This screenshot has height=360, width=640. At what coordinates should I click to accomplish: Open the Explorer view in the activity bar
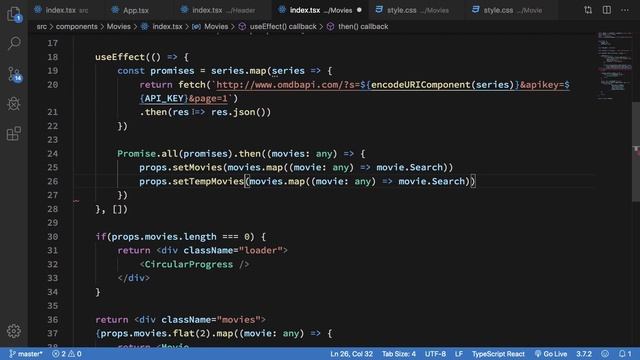pyautogui.click(x=14, y=13)
